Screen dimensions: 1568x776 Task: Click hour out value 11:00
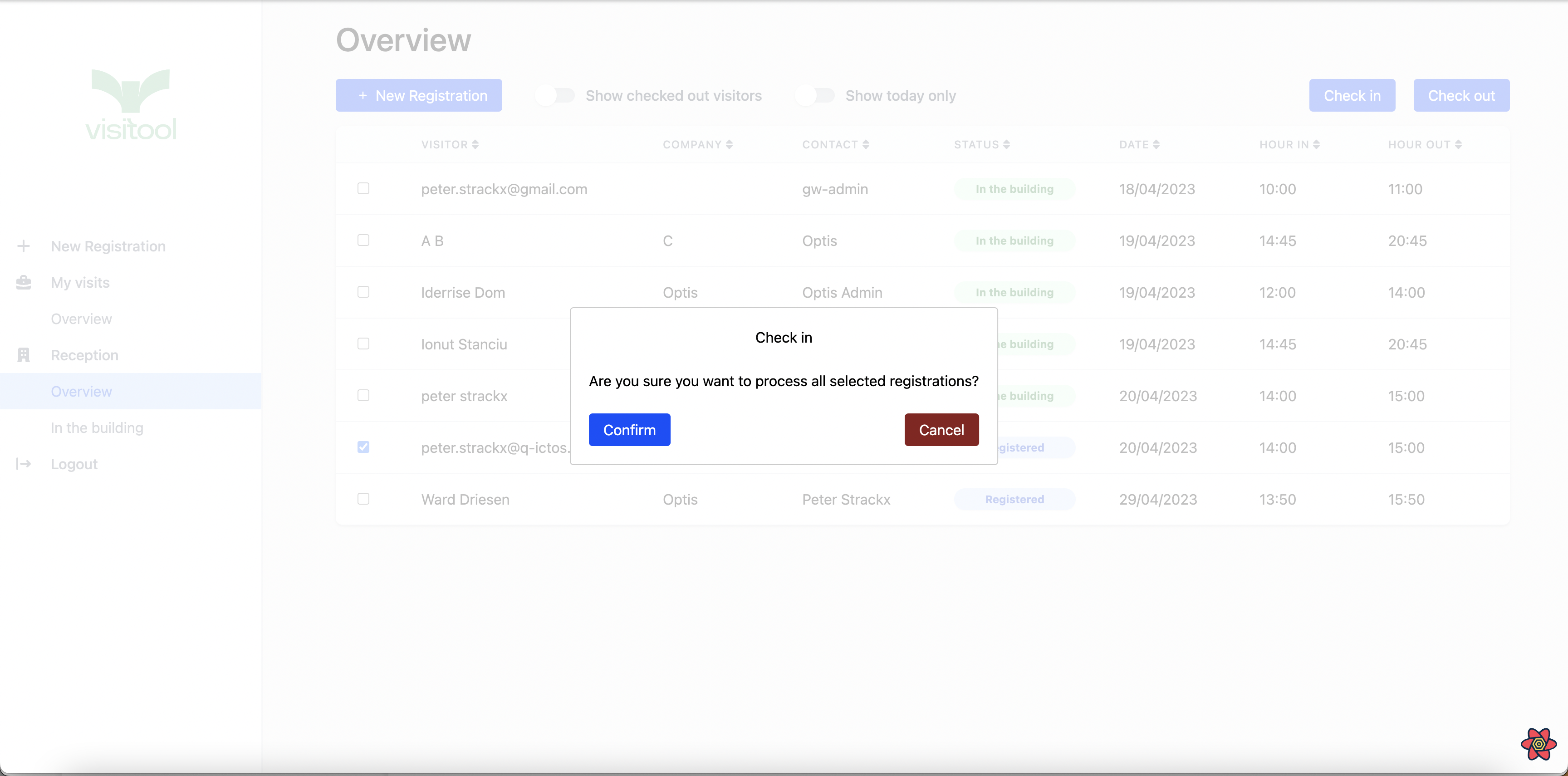pos(1405,189)
